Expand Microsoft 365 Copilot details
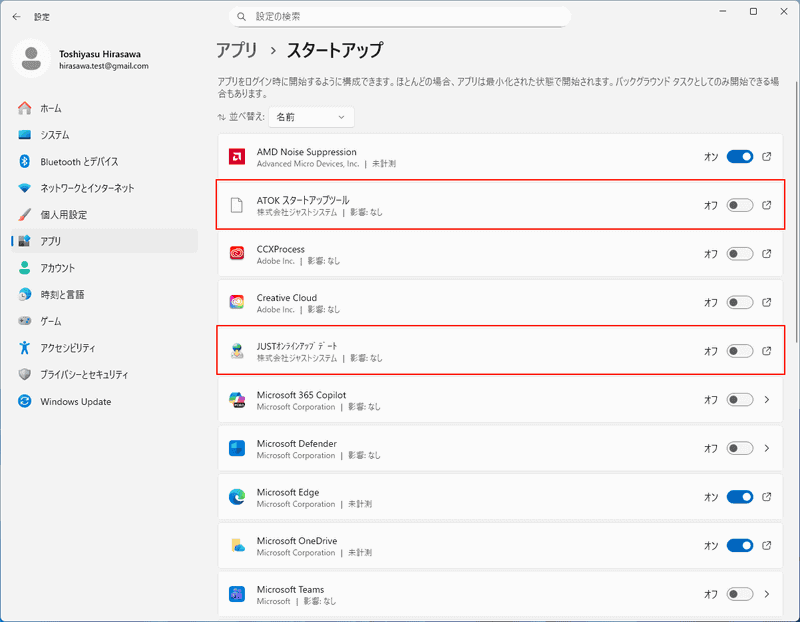The width and height of the screenshot is (800, 622). point(765,399)
